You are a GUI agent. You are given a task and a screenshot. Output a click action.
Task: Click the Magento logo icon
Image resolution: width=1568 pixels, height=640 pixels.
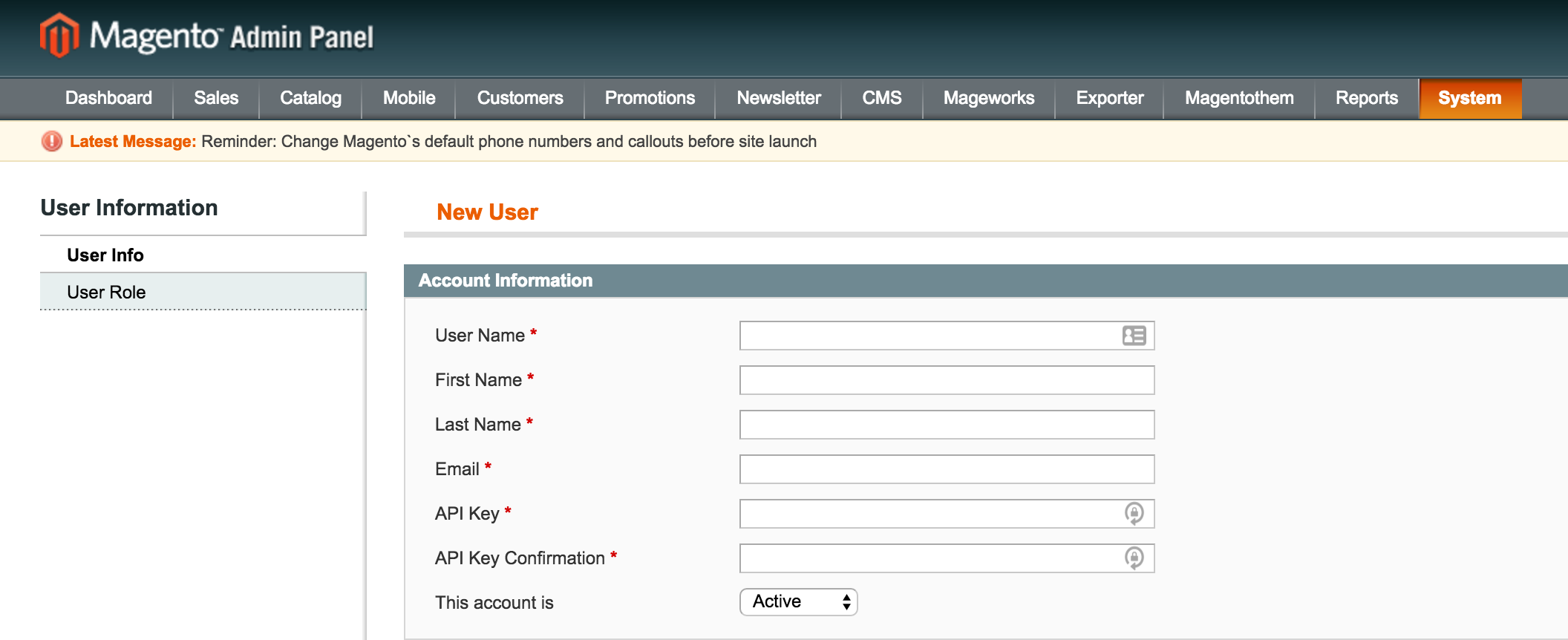click(x=59, y=35)
